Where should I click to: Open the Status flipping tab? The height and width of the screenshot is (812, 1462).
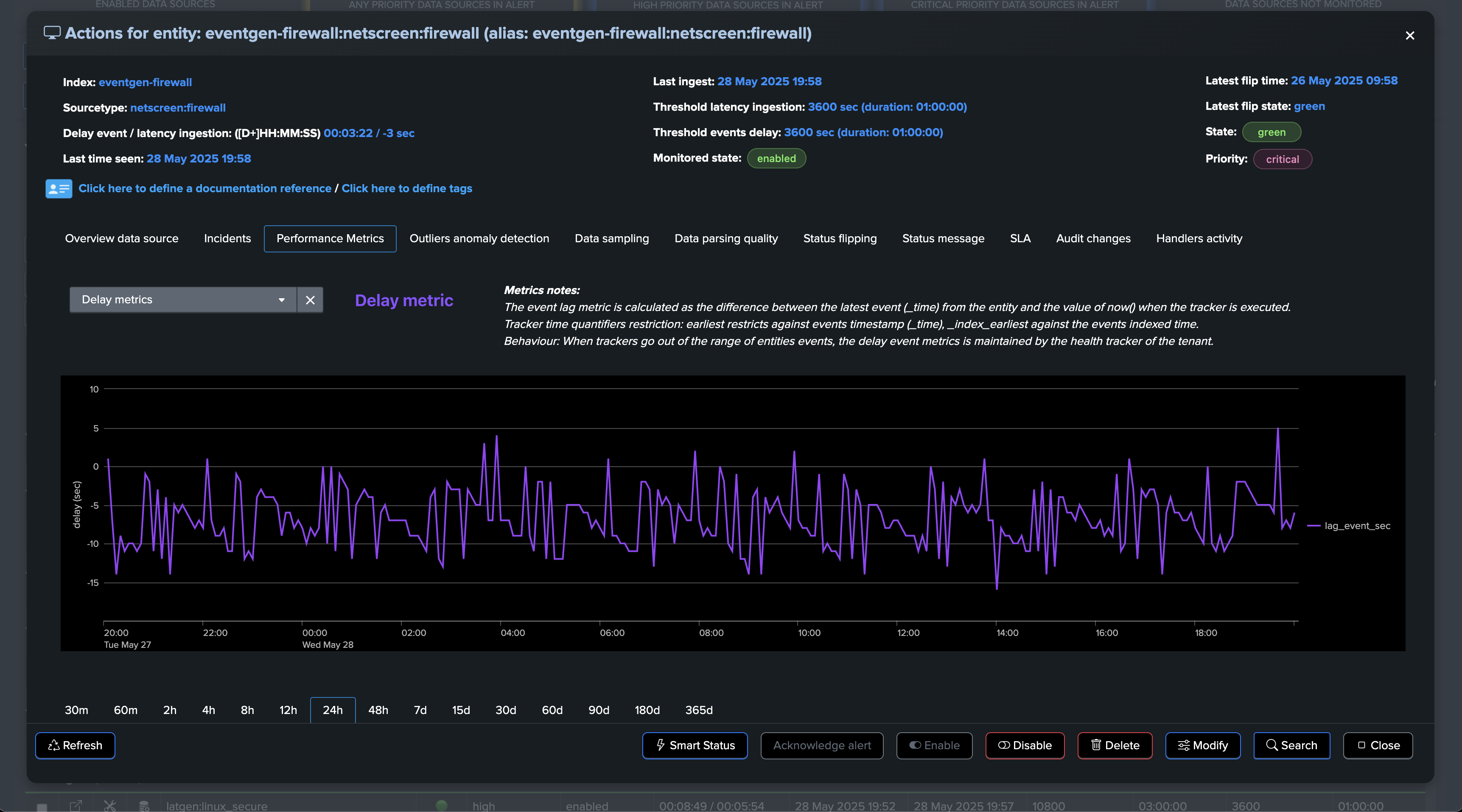840,238
